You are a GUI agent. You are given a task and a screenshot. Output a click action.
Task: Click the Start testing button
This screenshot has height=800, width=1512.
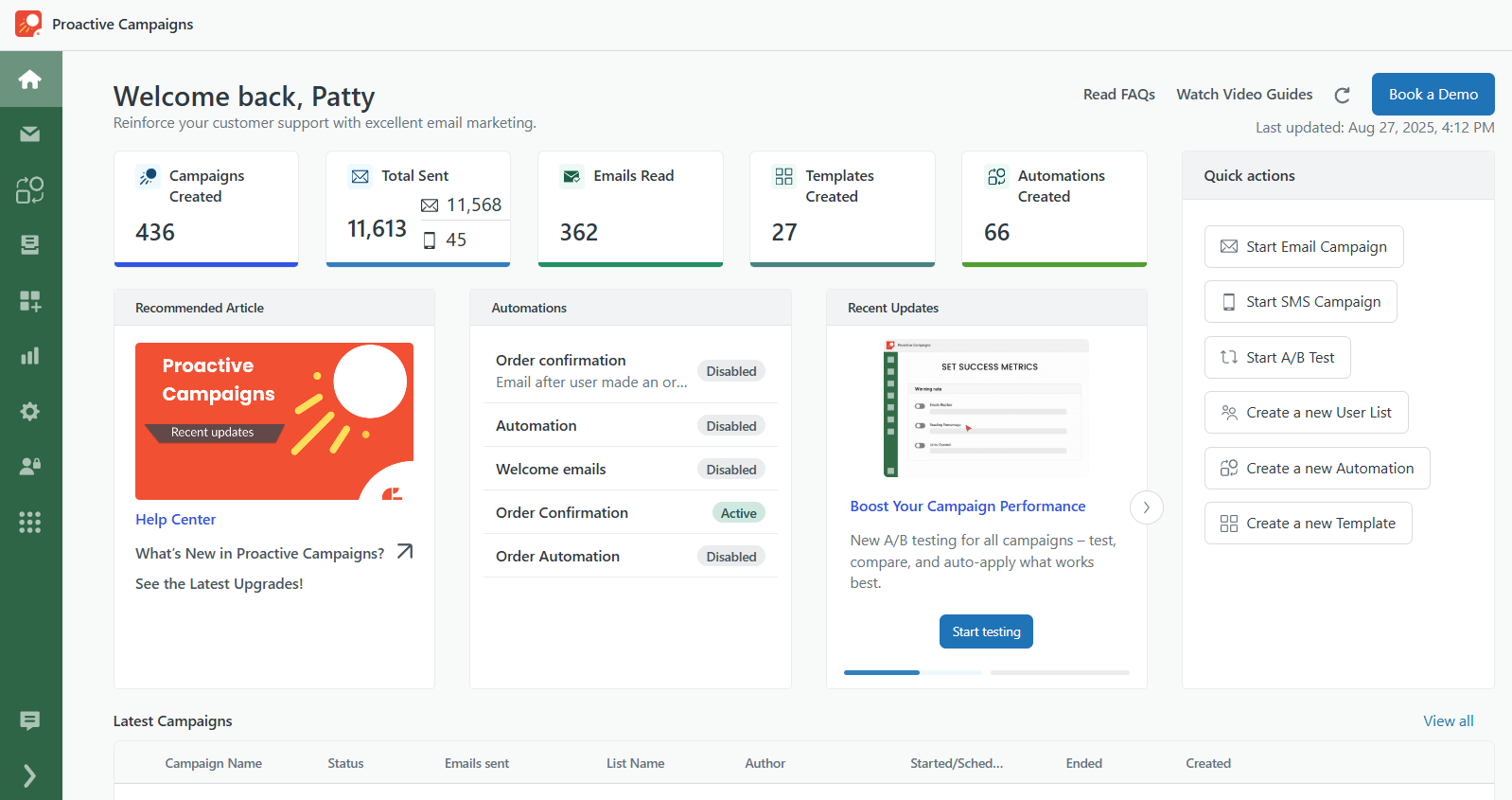[x=986, y=631]
